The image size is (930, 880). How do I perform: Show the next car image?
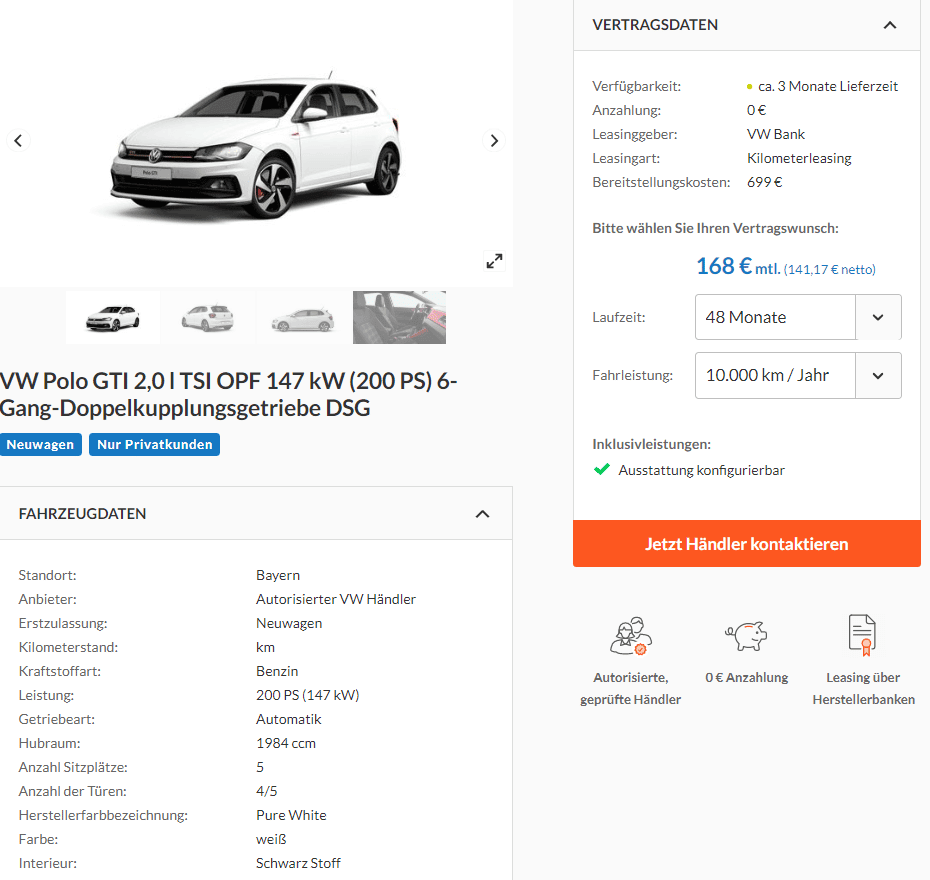click(x=494, y=141)
